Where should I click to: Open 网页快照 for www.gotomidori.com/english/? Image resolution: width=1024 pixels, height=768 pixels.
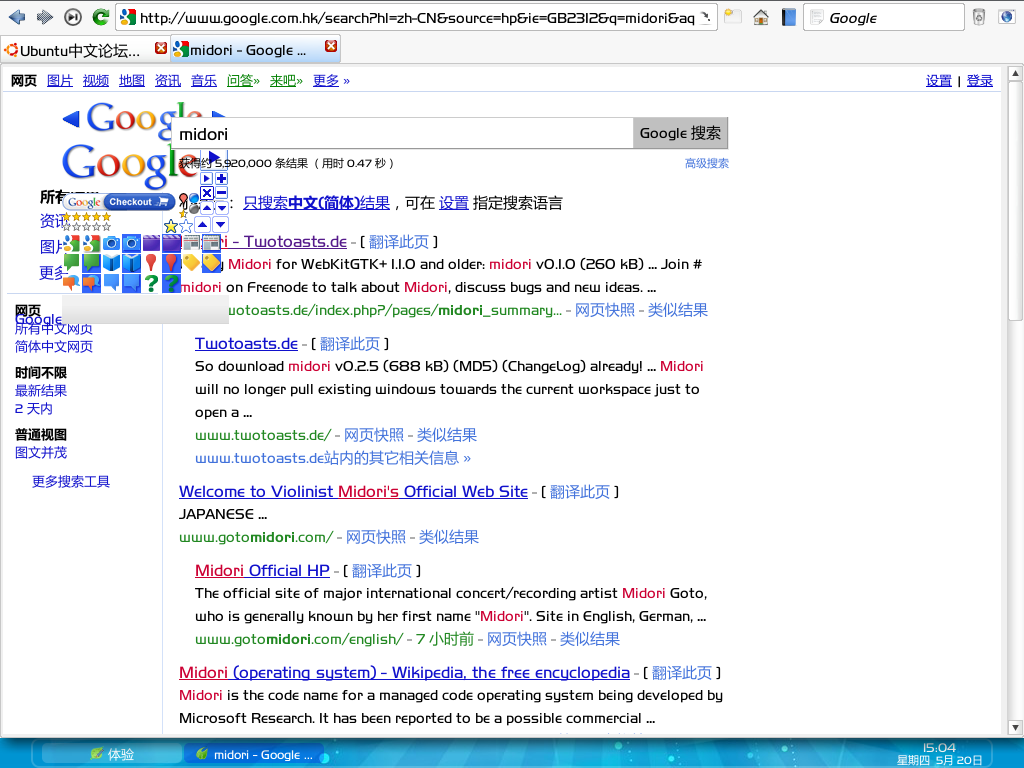click(x=517, y=639)
